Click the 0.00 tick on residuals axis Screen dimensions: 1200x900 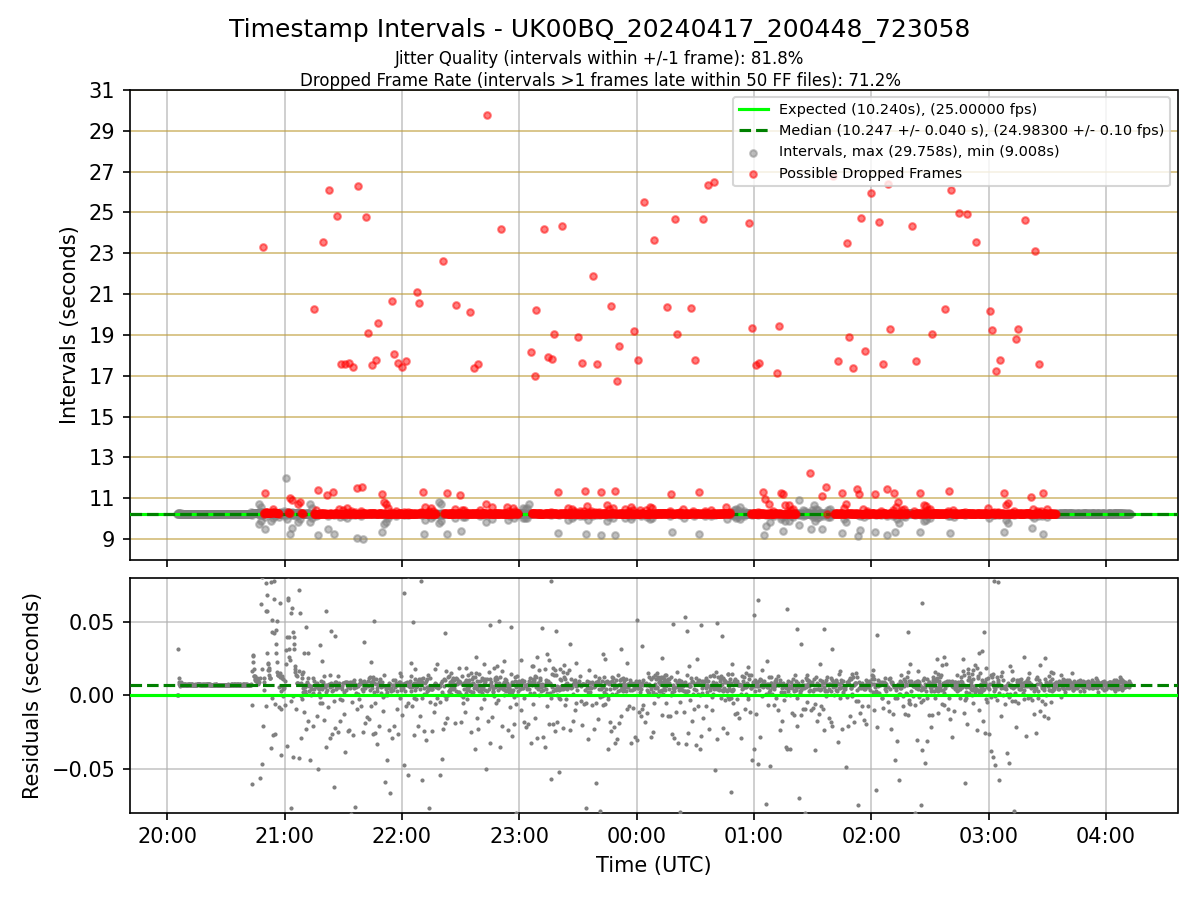[x=94, y=696]
